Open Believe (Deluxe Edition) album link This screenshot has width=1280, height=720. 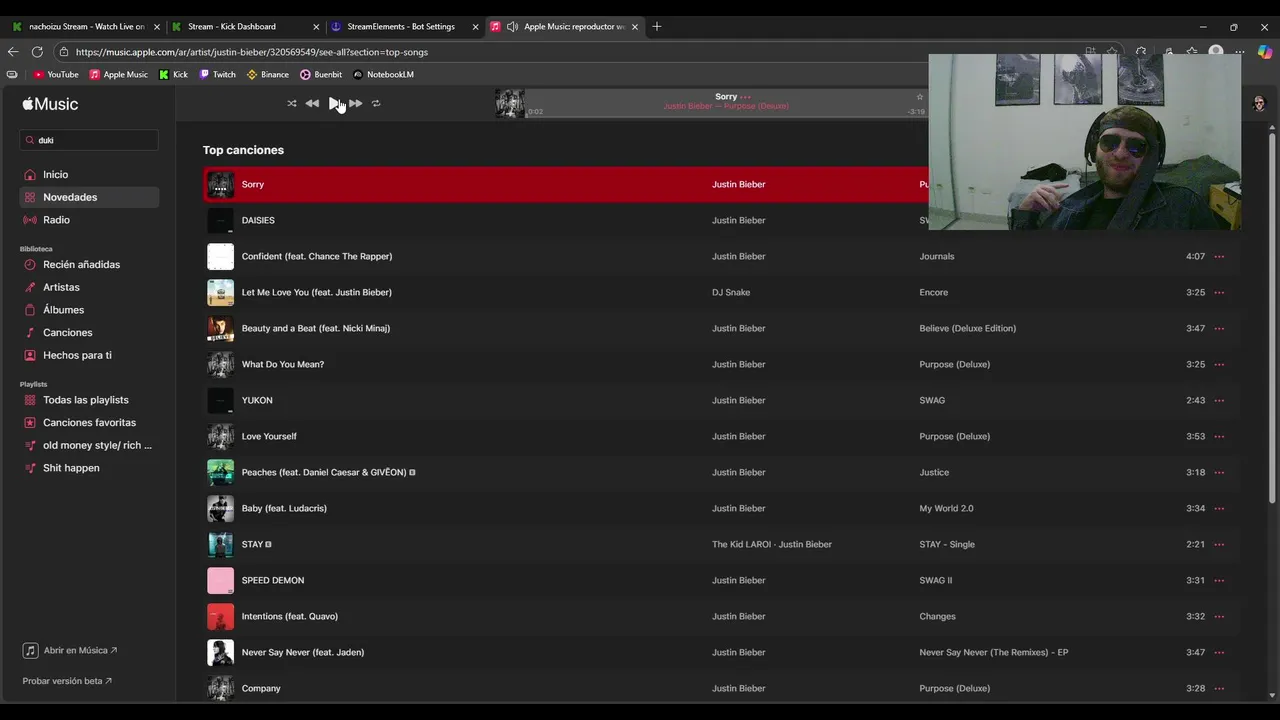[x=968, y=328]
